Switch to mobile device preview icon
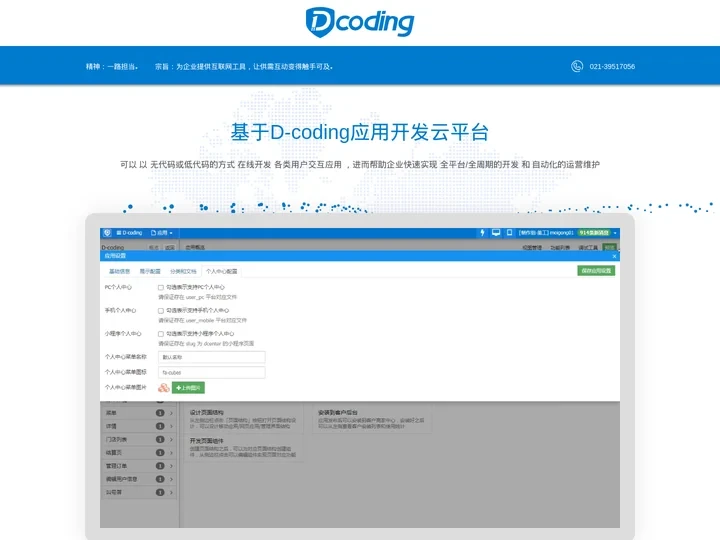720x540 pixels. click(x=509, y=233)
